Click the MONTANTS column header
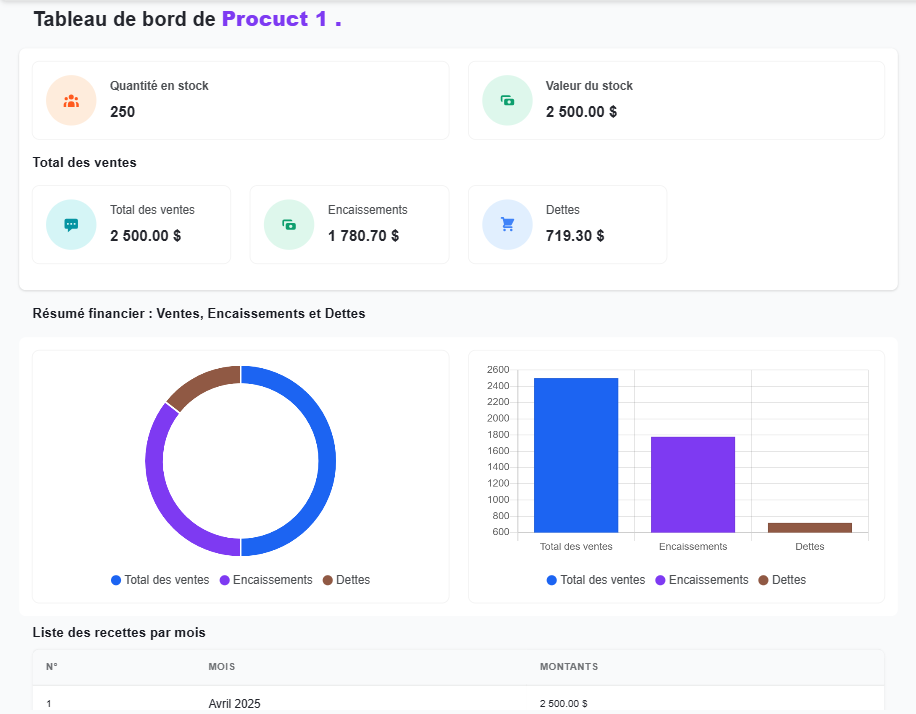This screenshot has width=916, height=714. pyautogui.click(x=569, y=667)
